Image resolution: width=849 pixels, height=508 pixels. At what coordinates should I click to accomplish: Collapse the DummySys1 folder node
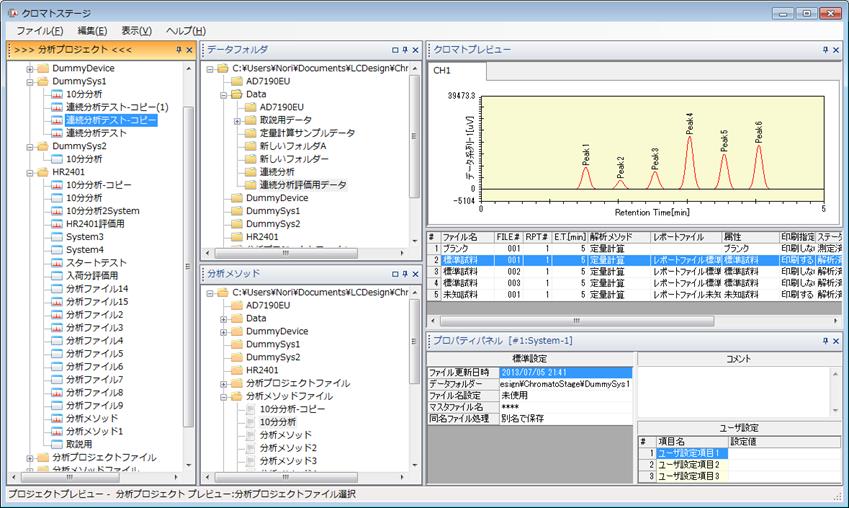[x=30, y=81]
